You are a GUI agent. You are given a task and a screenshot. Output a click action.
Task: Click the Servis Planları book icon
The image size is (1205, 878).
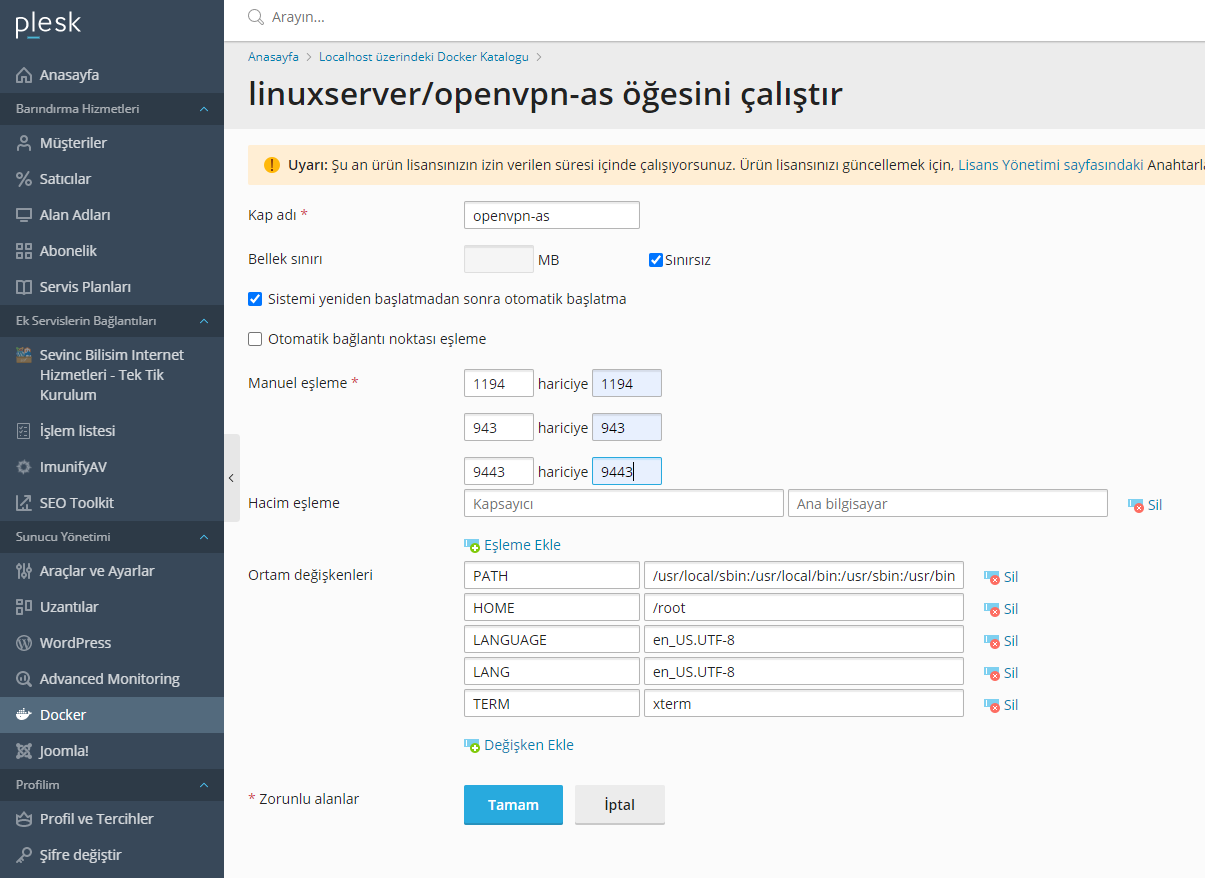[x=24, y=287]
